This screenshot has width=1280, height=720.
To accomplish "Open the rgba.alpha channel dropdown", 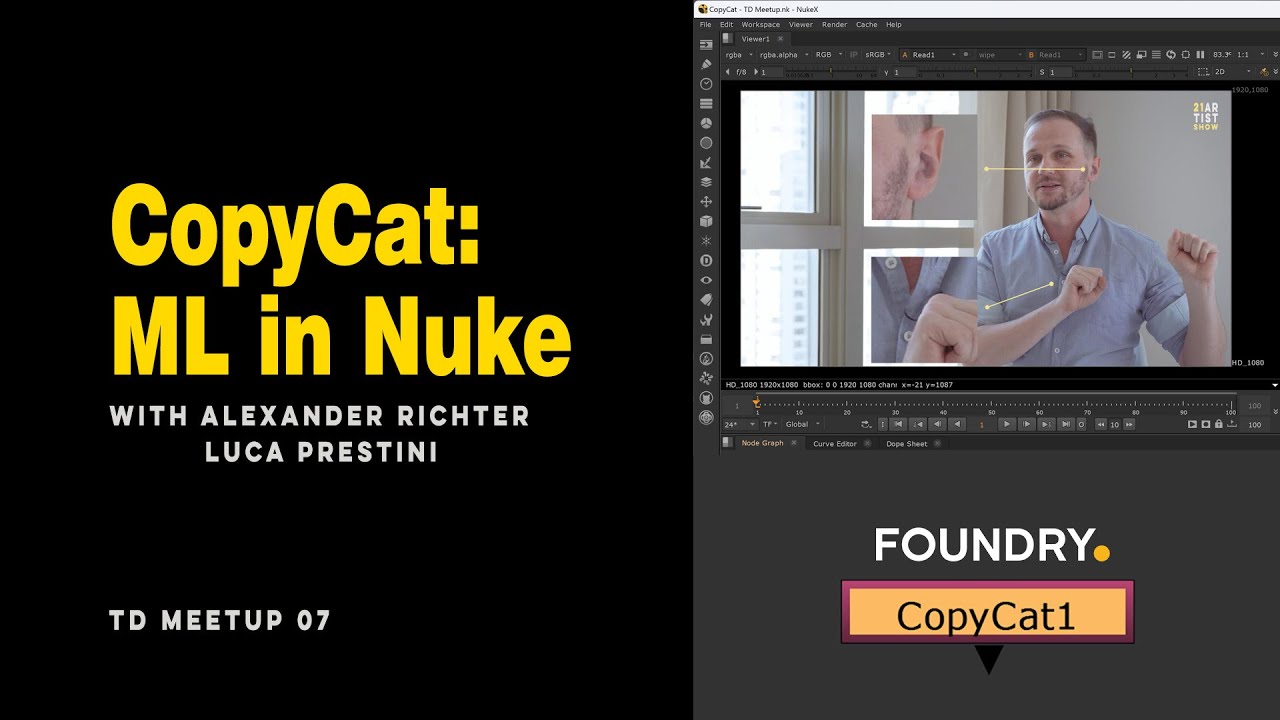I will 782,55.
